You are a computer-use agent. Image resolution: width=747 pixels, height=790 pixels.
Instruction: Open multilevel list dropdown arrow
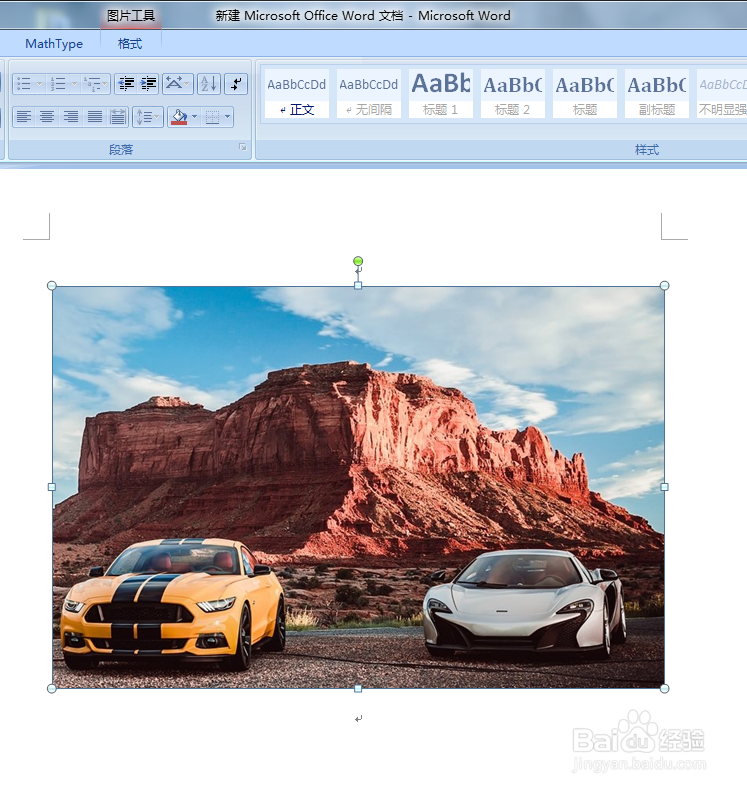point(105,84)
